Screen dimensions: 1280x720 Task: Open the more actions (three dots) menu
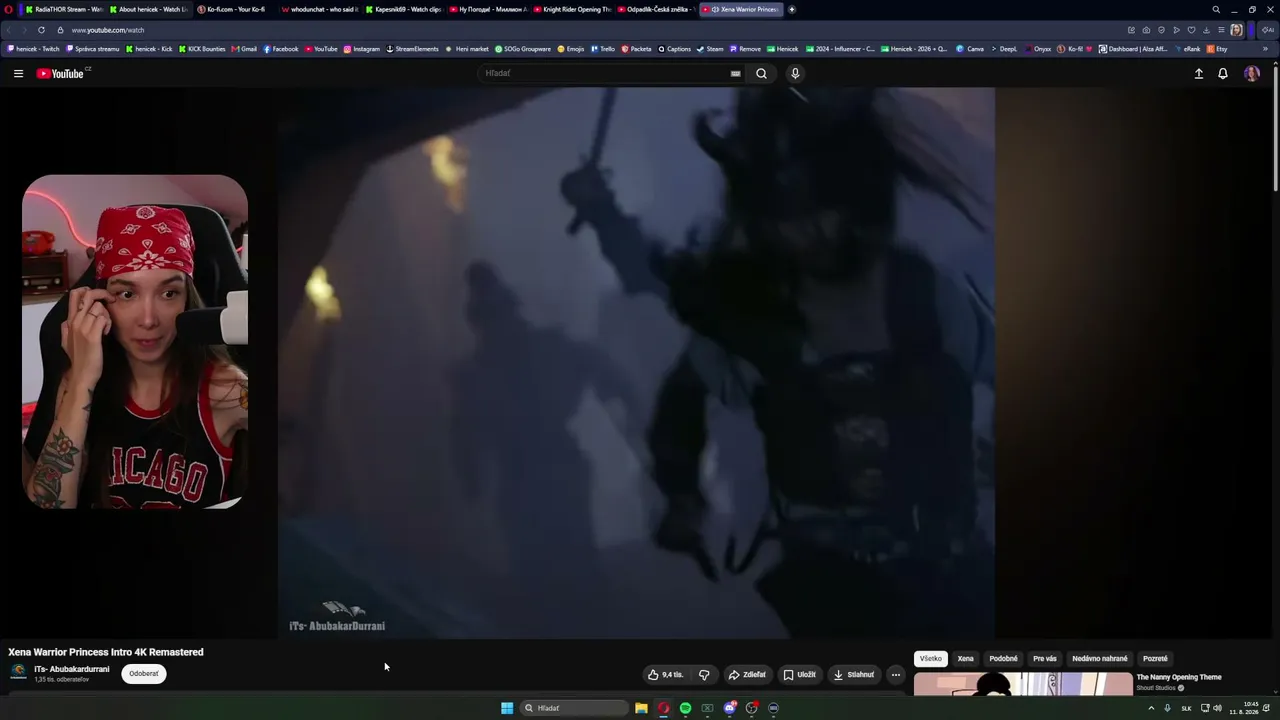pyautogui.click(x=895, y=675)
